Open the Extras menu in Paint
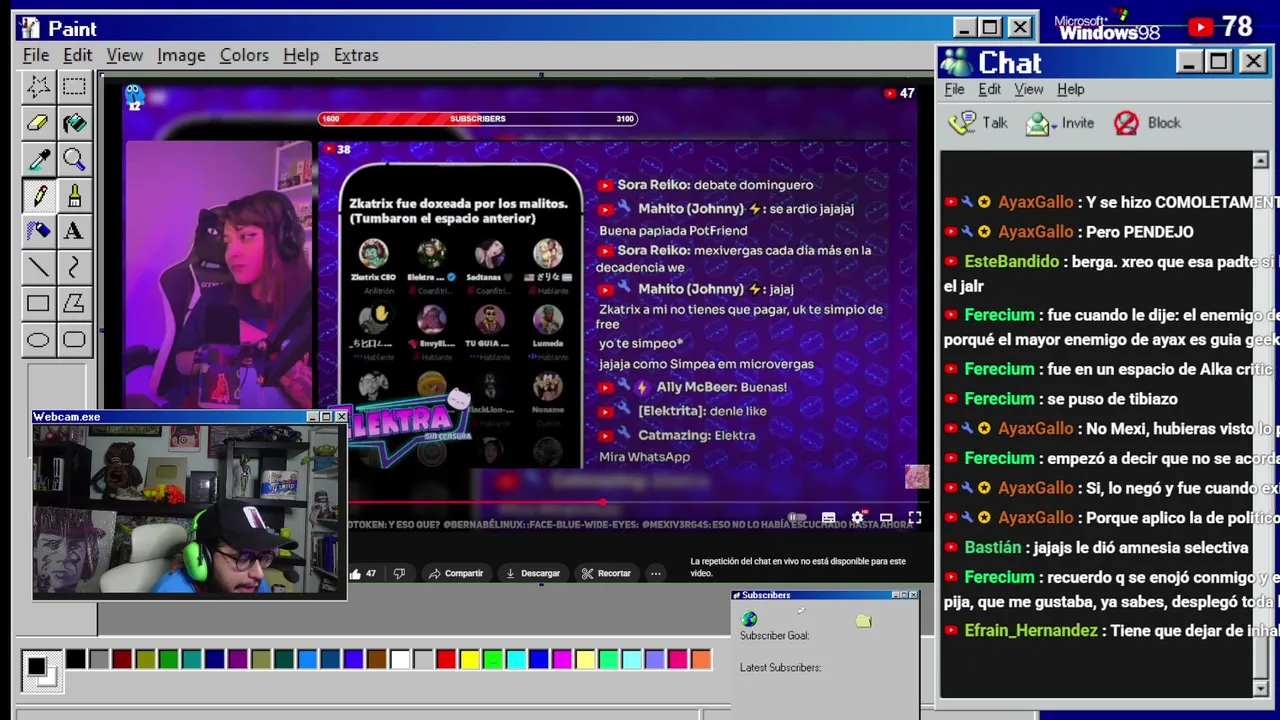1280x720 pixels. 356,55
